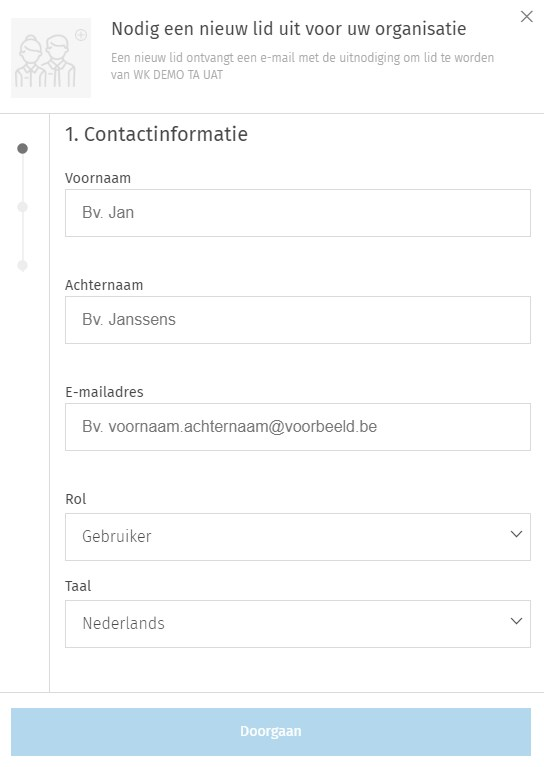Open the Taal dropdown showing Nederlands

(298, 624)
